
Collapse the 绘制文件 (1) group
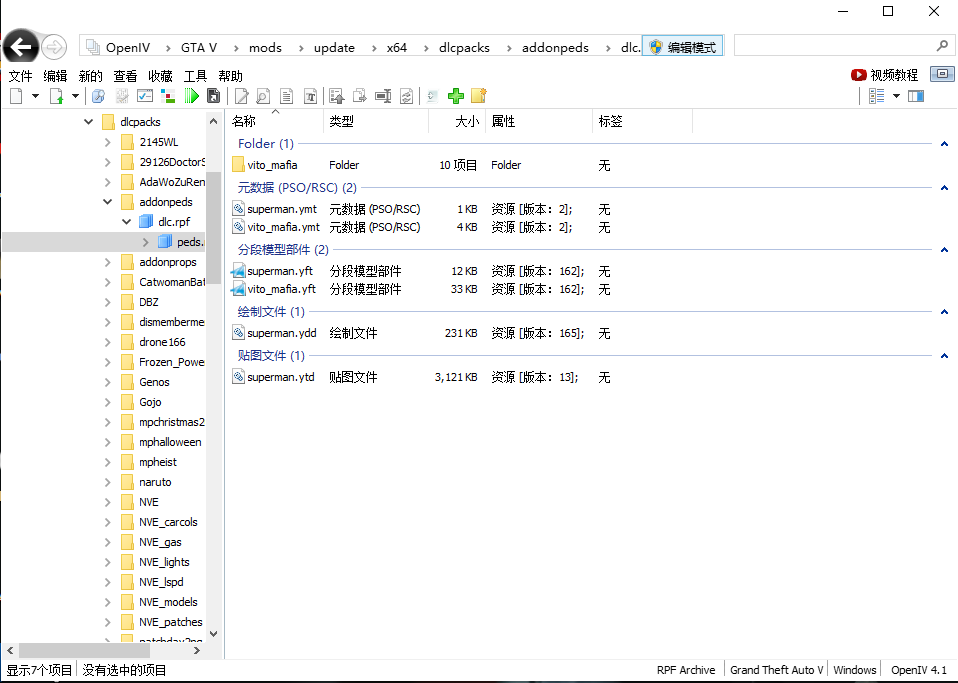(x=944, y=312)
